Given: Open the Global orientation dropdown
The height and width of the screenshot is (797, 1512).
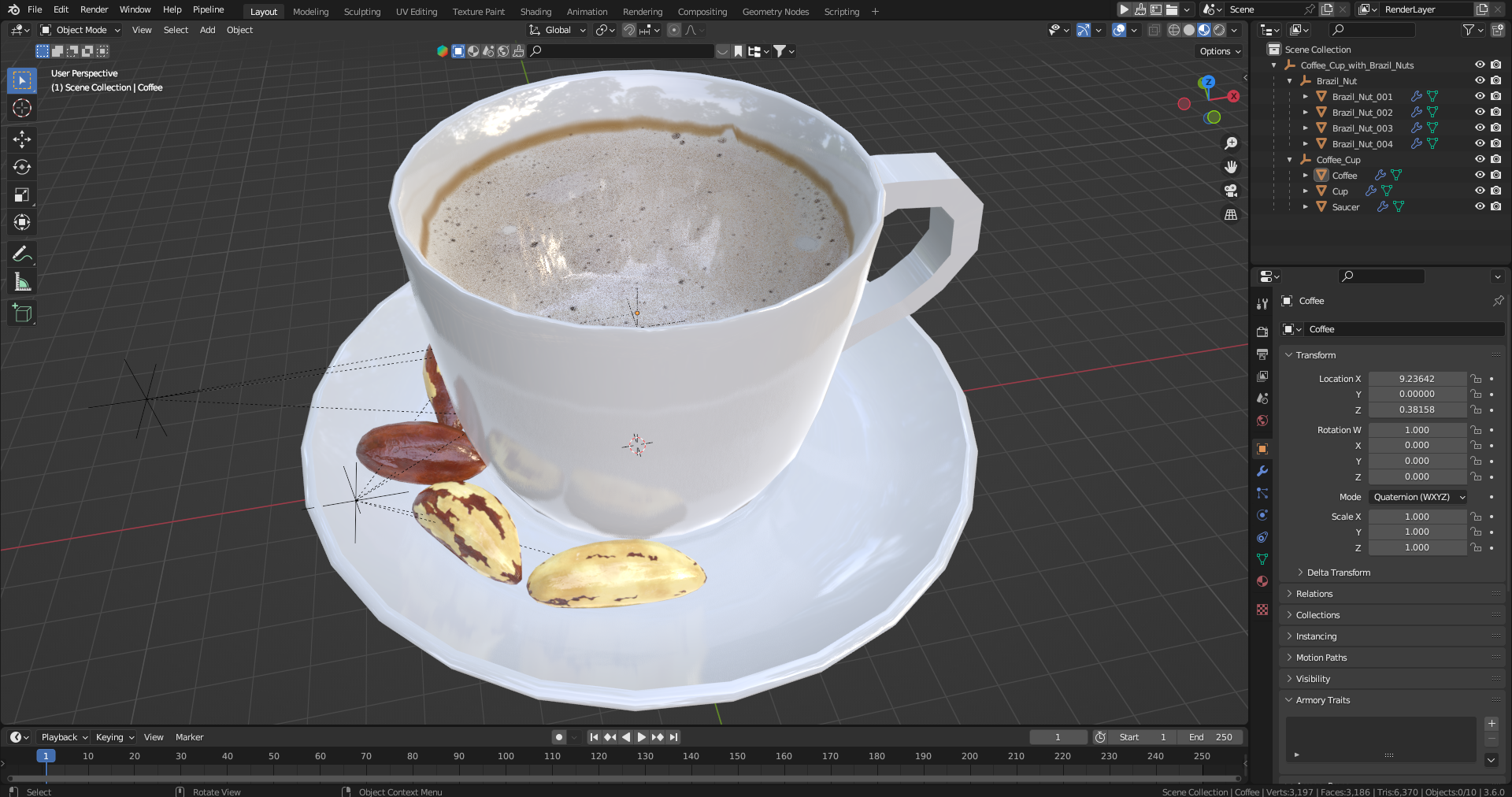Looking at the screenshot, I should pyautogui.click(x=558, y=30).
